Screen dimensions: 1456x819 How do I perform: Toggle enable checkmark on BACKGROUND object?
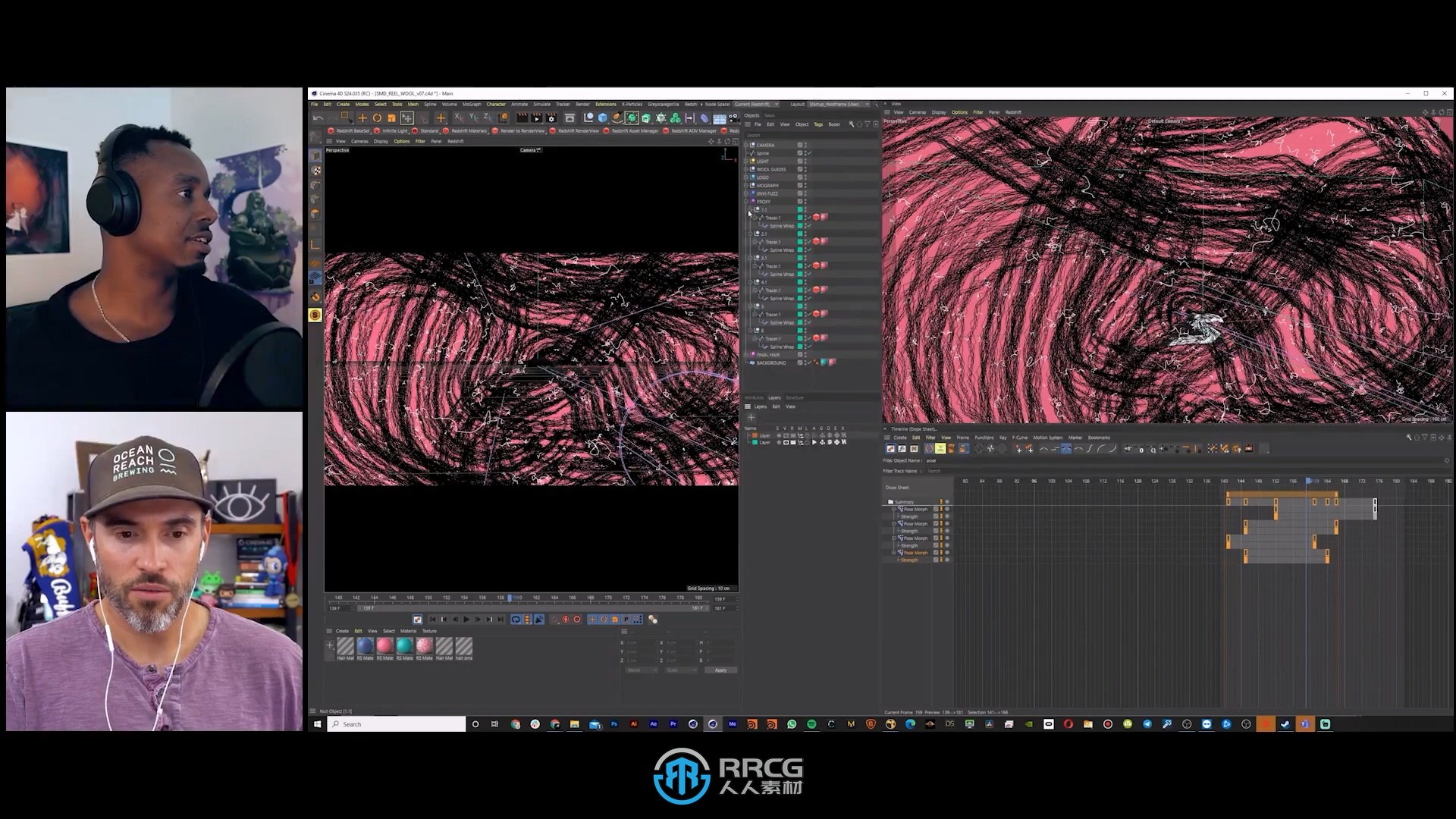809,362
